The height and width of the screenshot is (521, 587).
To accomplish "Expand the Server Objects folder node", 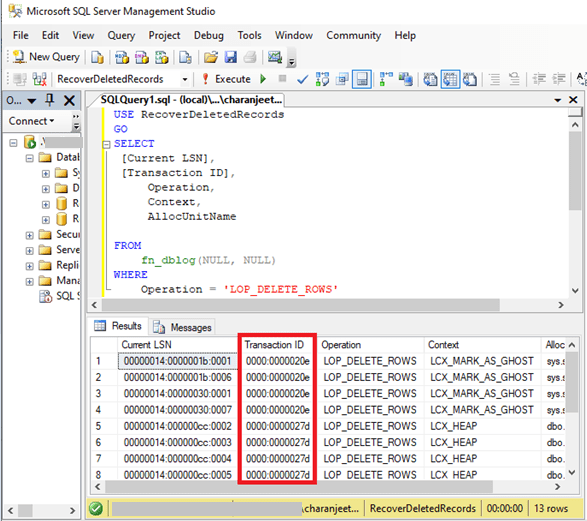I will [x=30, y=251].
